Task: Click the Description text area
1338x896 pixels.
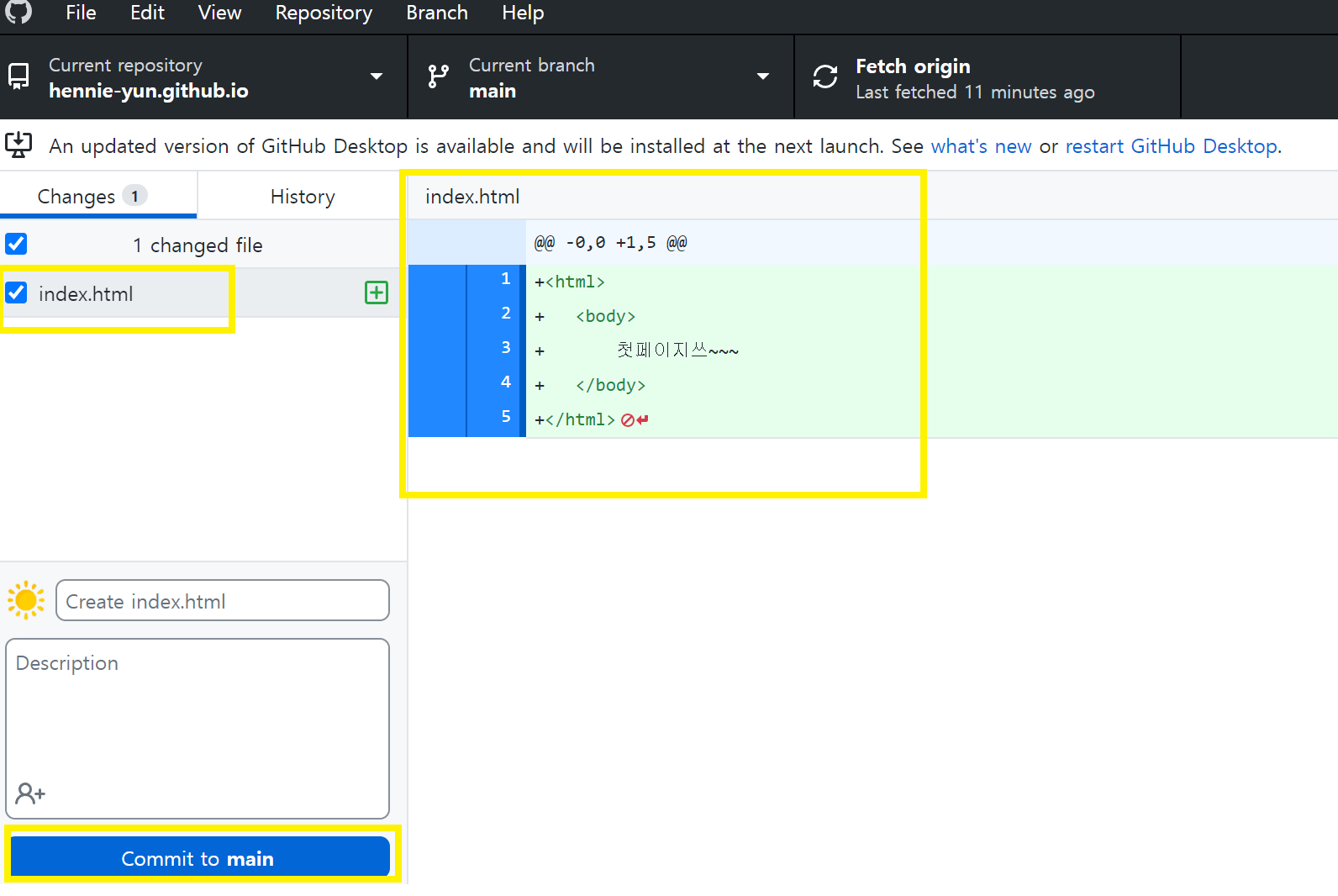Action: coord(198,728)
